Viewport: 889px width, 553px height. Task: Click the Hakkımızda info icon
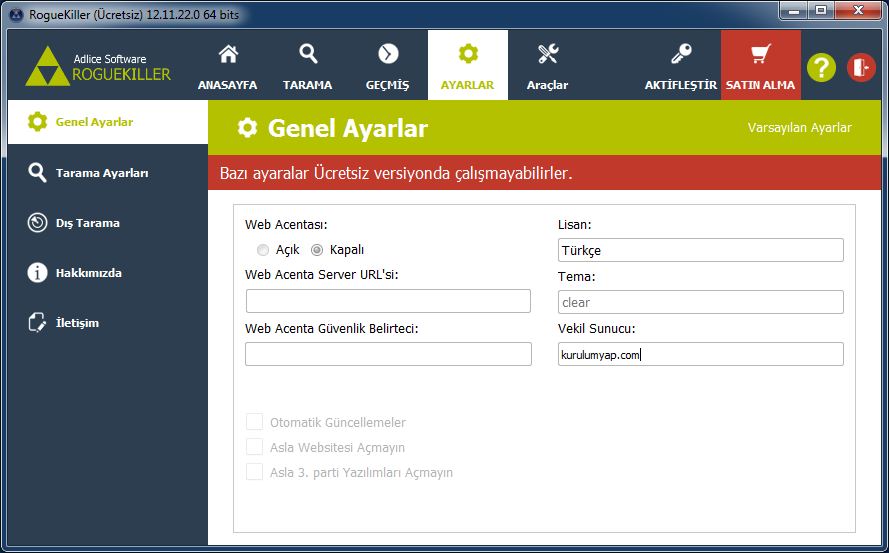coord(37,273)
